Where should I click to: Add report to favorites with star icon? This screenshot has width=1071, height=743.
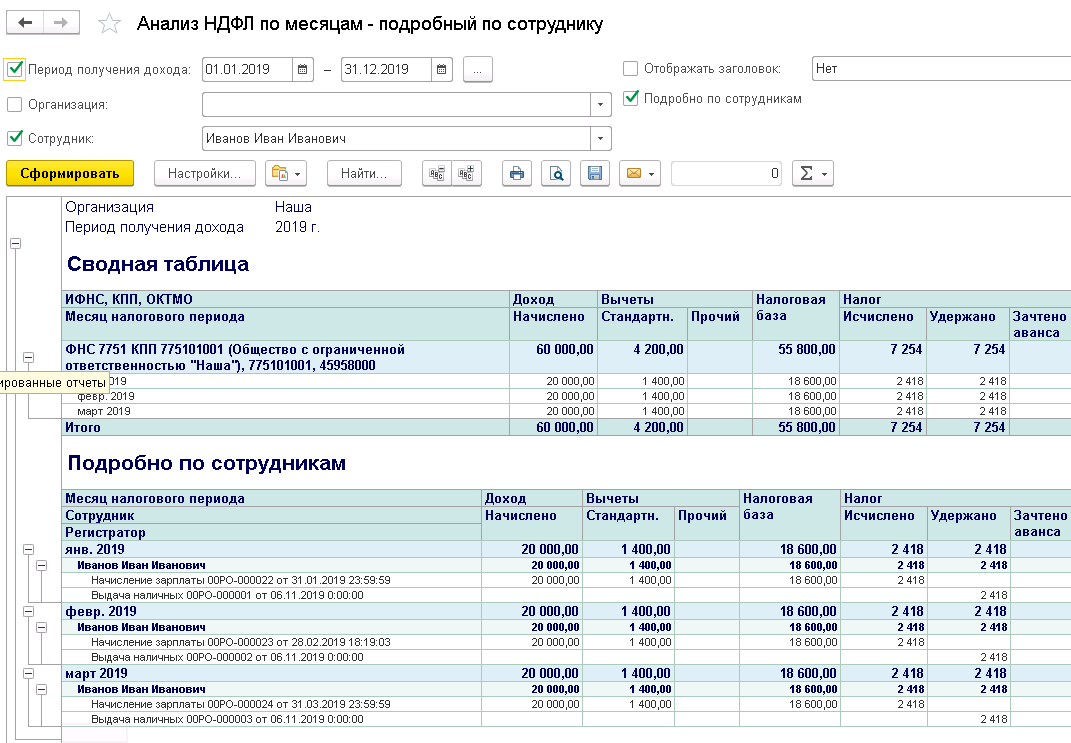[109, 24]
